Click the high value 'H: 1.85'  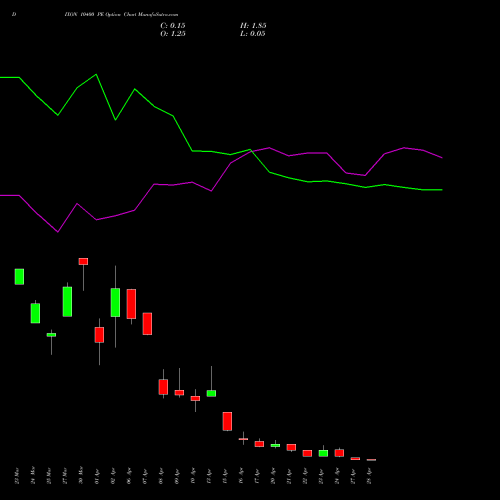click(253, 26)
